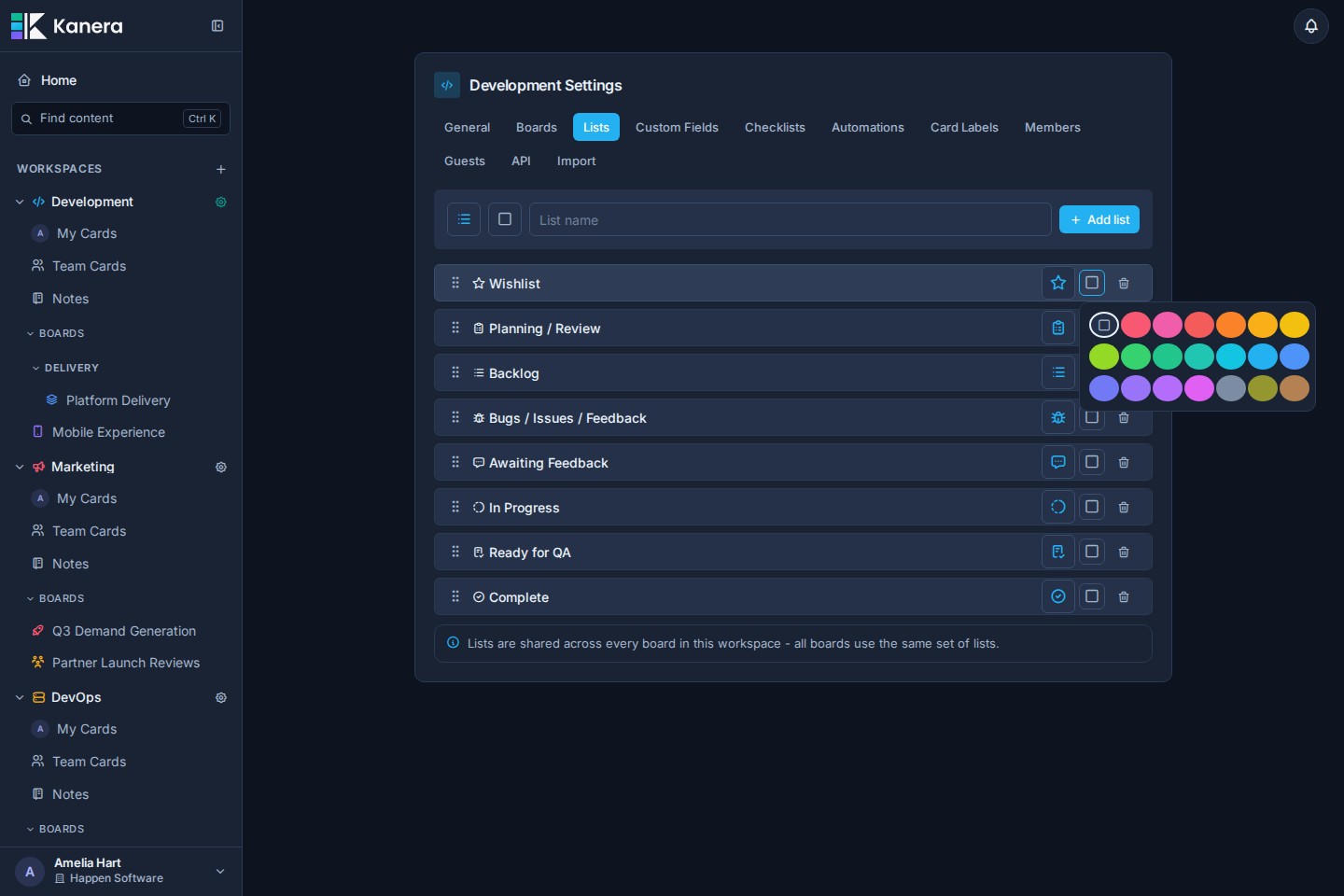Open color picker for Ready for QA
This screenshot has width=1344, height=896.
pos(1092,552)
